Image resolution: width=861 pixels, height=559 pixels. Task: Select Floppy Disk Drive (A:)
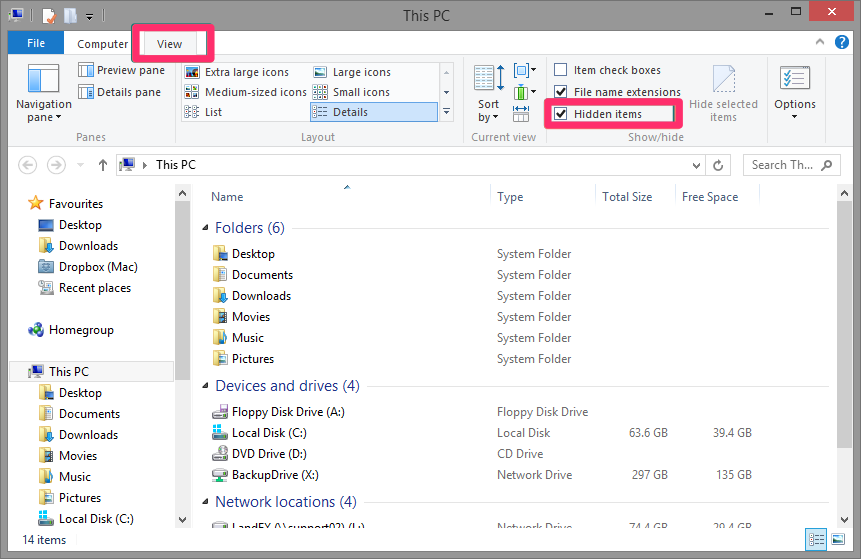(288, 412)
